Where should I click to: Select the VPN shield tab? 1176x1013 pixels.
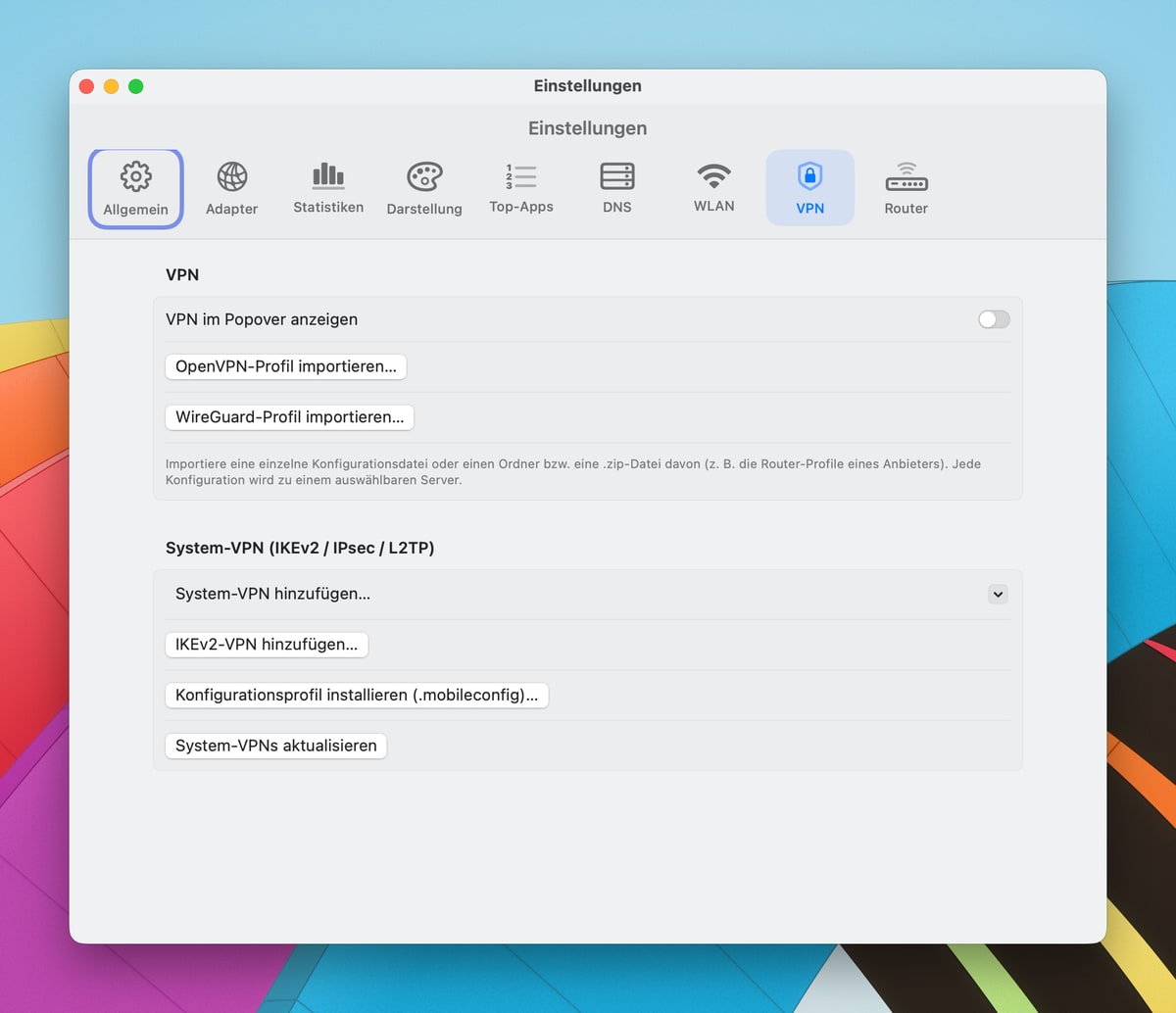[810, 189]
